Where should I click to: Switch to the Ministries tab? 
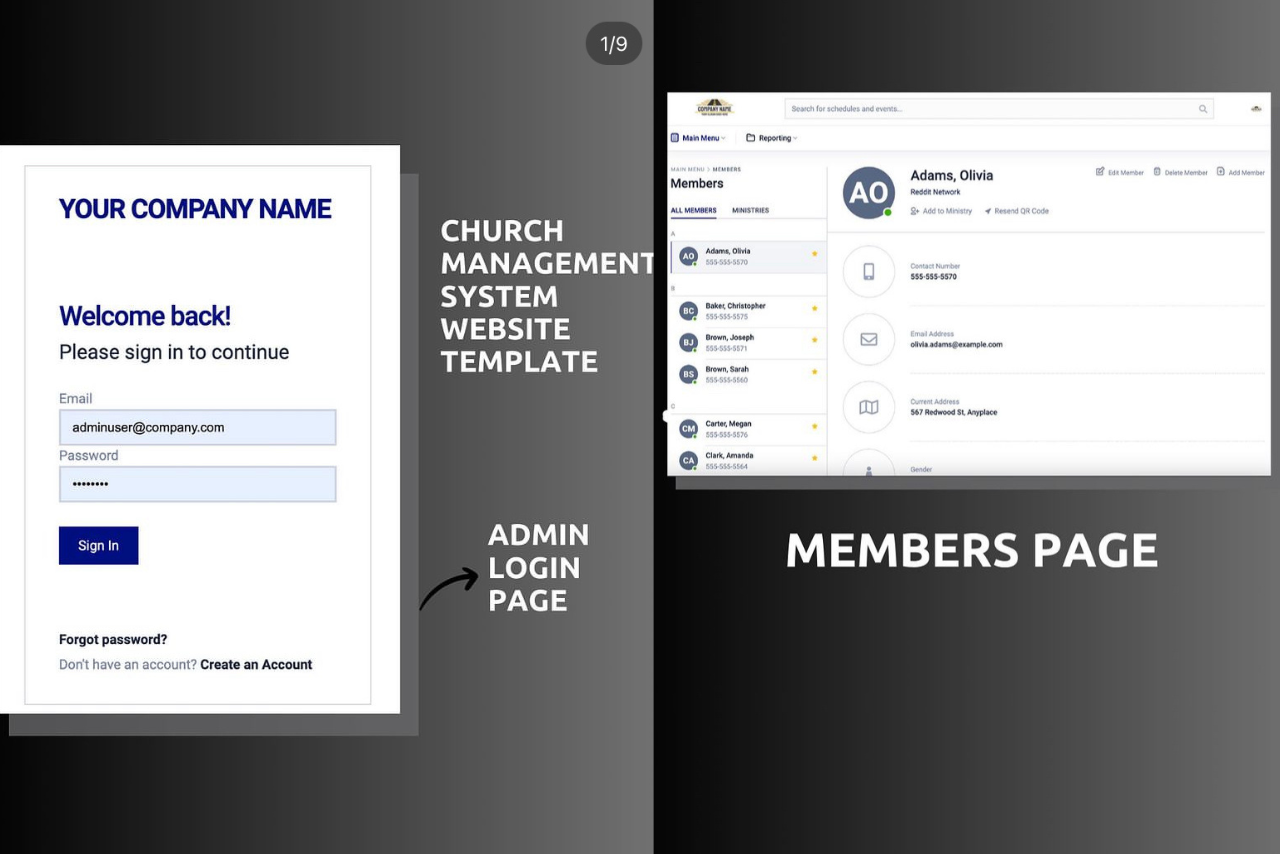point(750,210)
